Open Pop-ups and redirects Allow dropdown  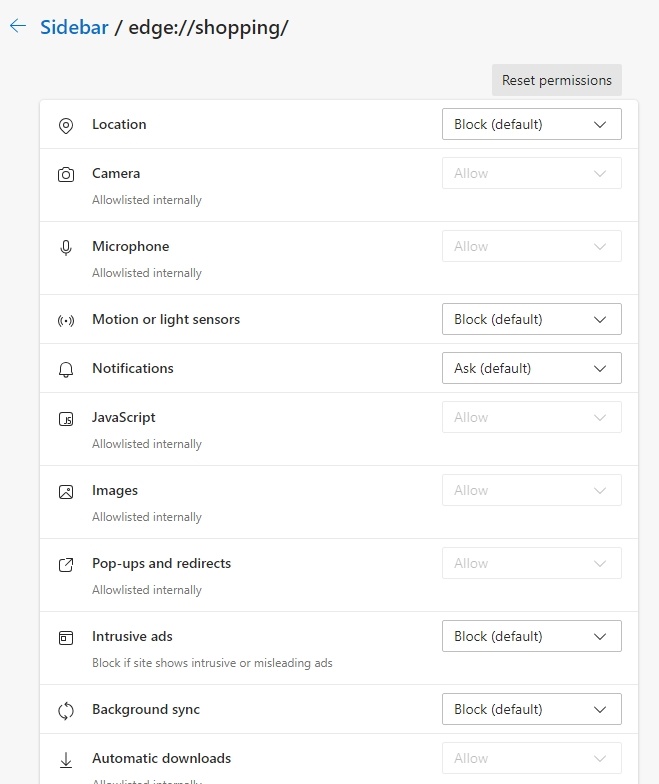tap(532, 563)
